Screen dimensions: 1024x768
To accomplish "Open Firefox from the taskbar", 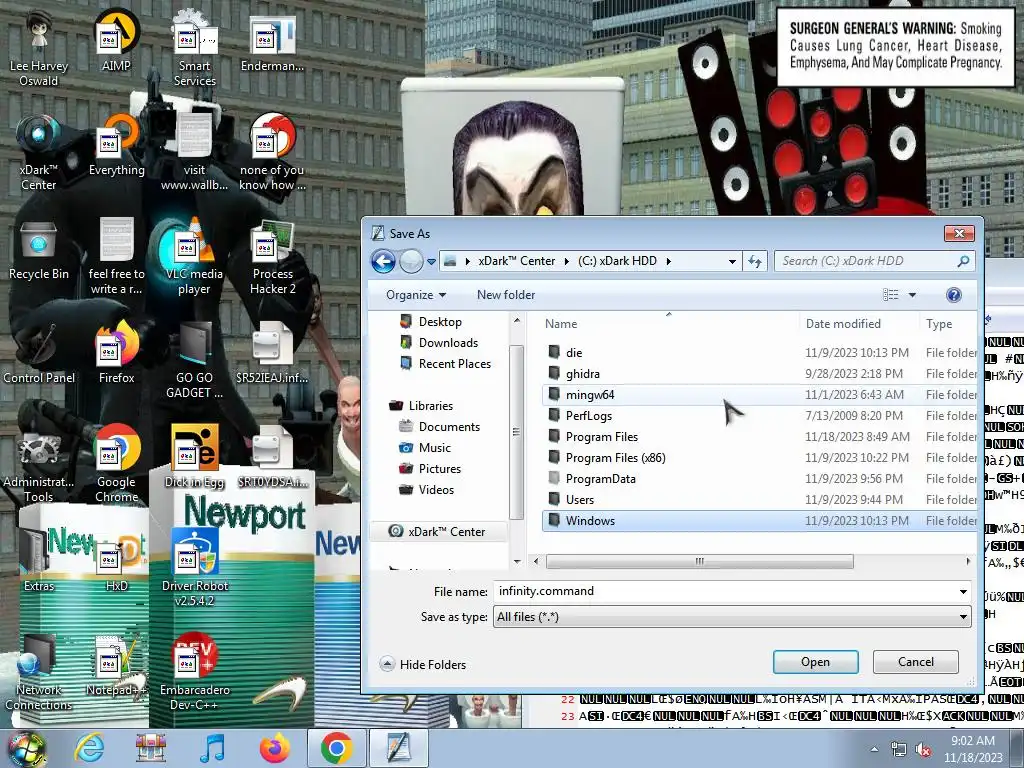I will 274,748.
